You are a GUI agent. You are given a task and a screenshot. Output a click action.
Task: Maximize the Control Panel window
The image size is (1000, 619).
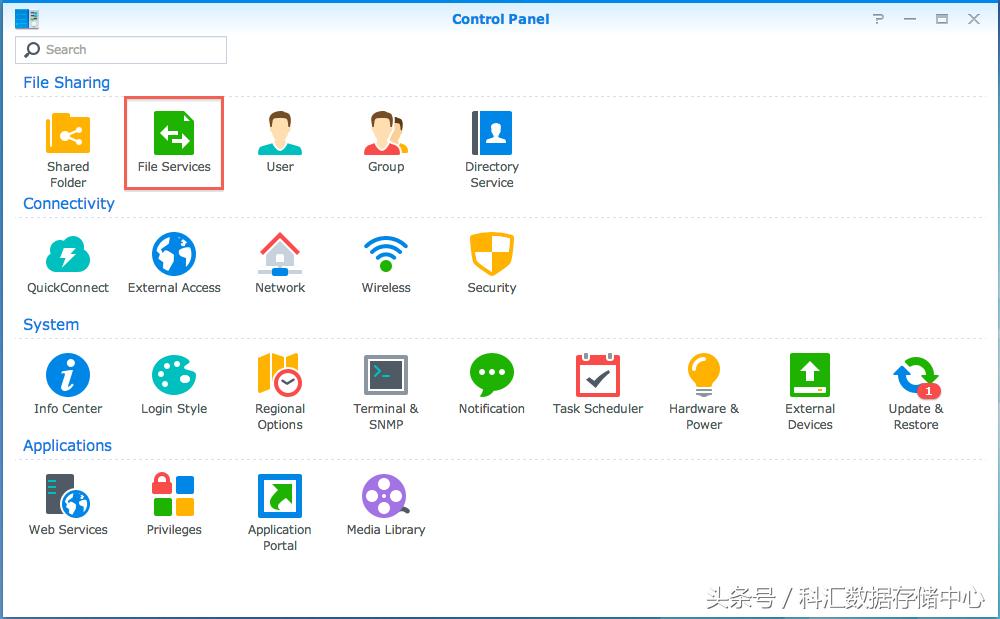point(942,19)
